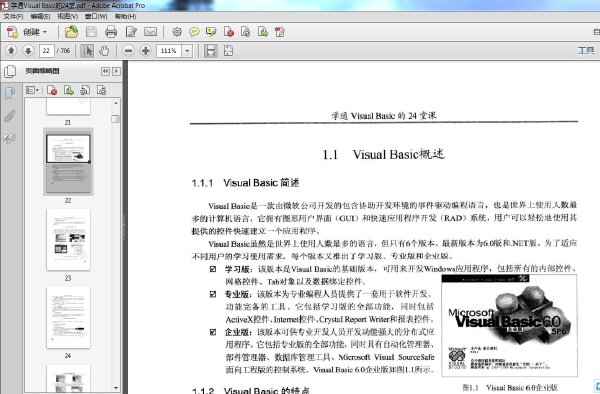The width and height of the screenshot is (600, 394).
Task: Delete selected page in thumbnails panel
Action: (52, 90)
